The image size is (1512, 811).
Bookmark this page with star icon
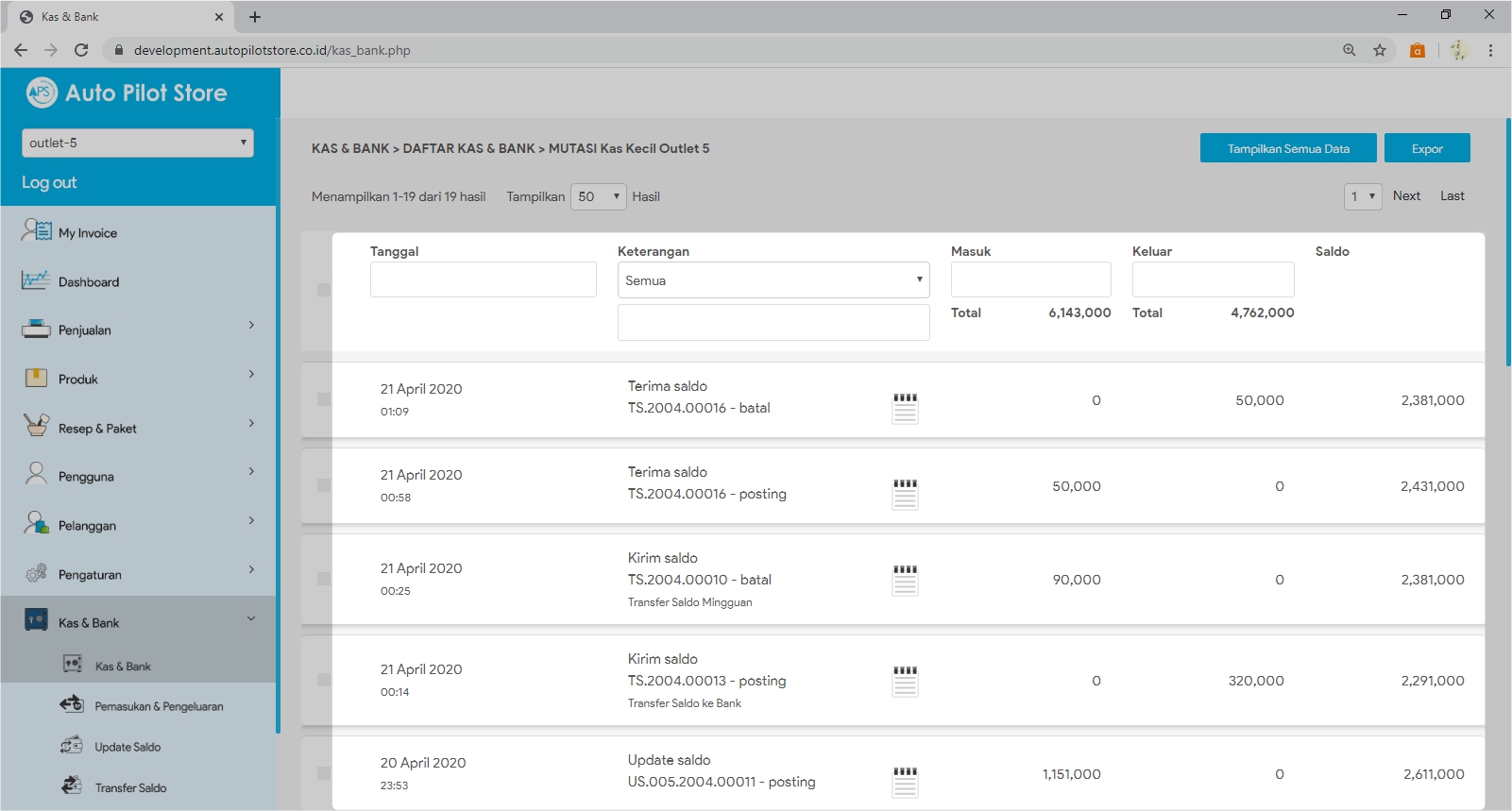(x=1380, y=50)
